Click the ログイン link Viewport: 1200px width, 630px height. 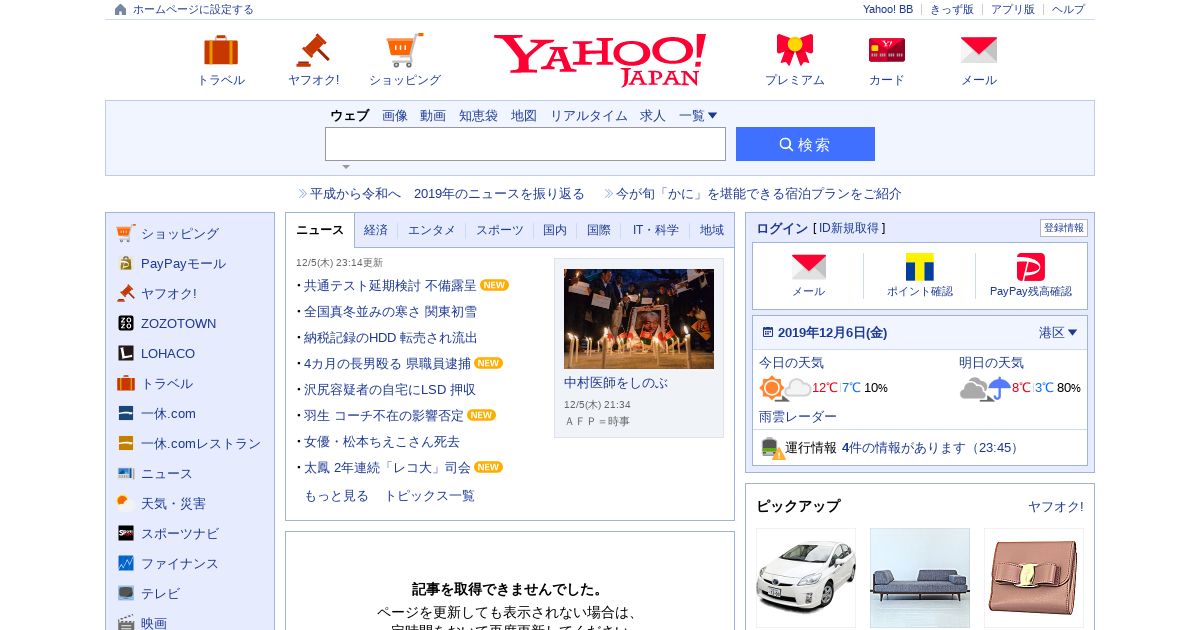point(782,228)
